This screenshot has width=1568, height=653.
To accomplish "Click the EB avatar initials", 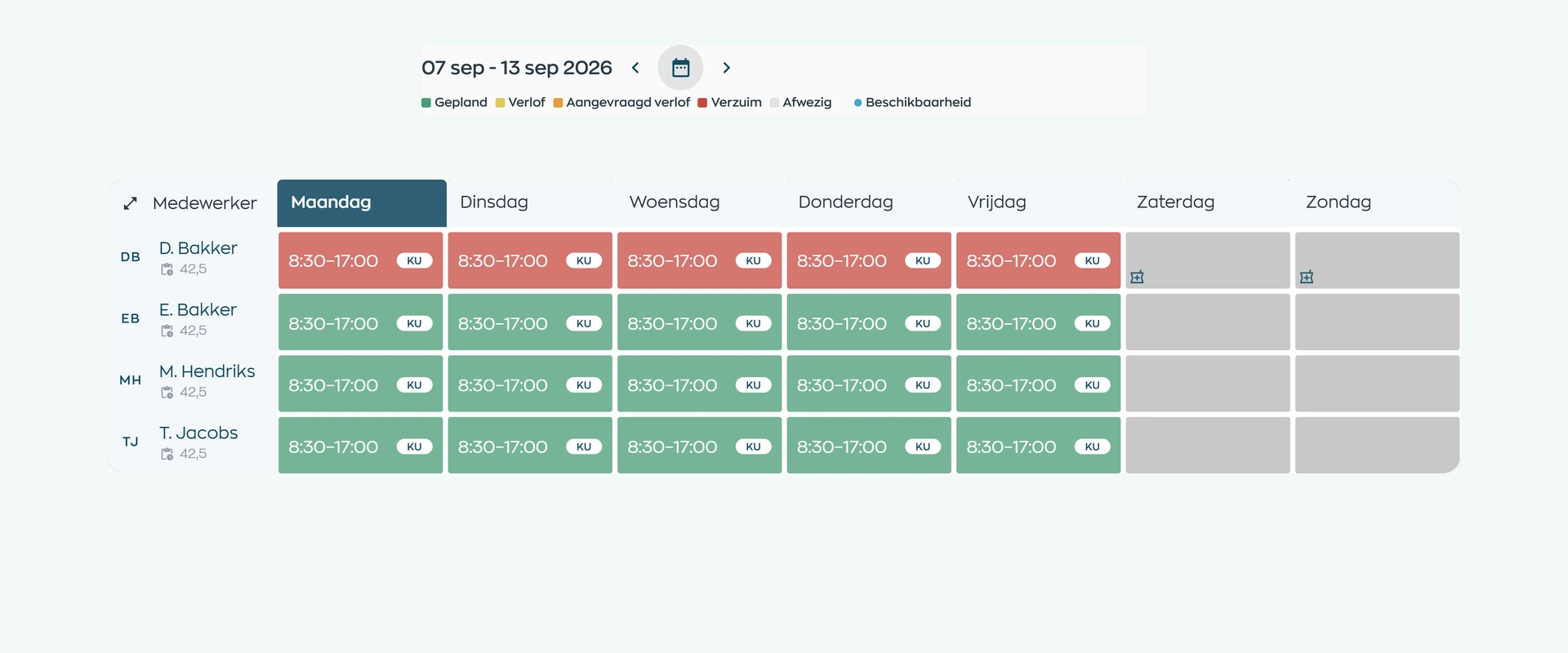I will pyautogui.click(x=131, y=318).
